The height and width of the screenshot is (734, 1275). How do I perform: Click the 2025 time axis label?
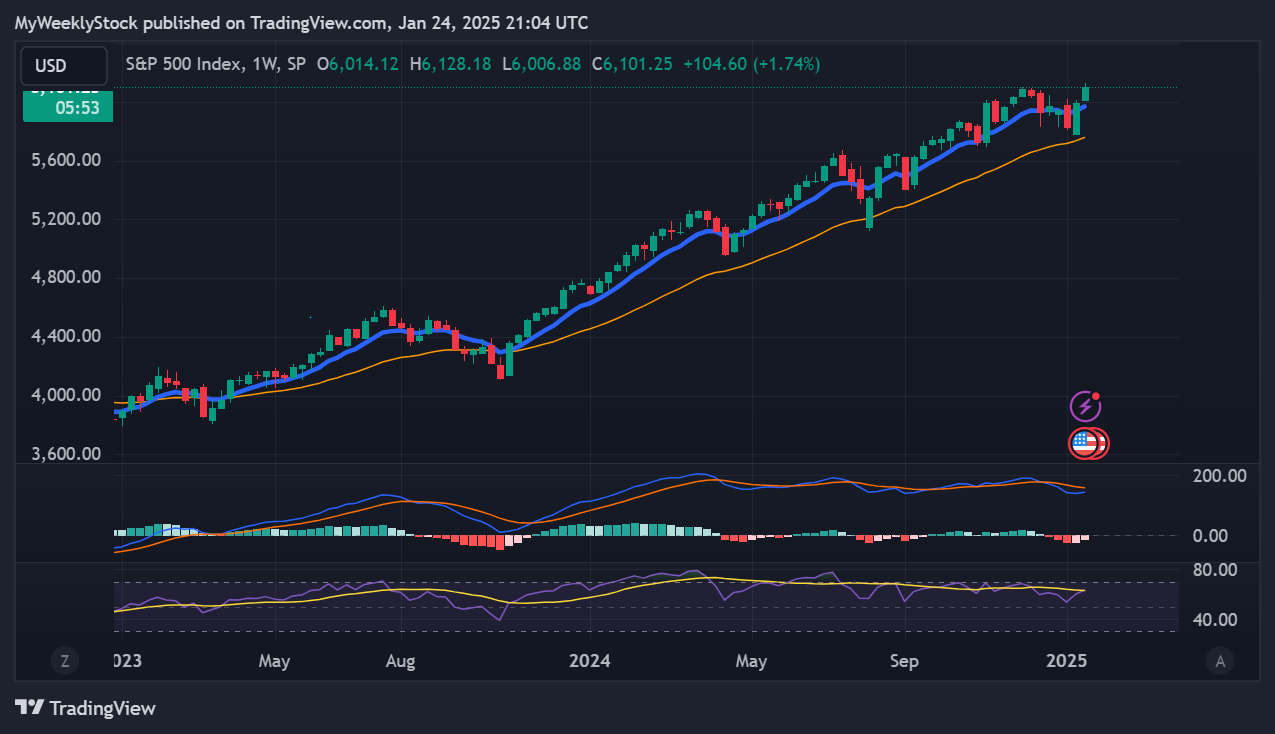[x=1066, y=661]
